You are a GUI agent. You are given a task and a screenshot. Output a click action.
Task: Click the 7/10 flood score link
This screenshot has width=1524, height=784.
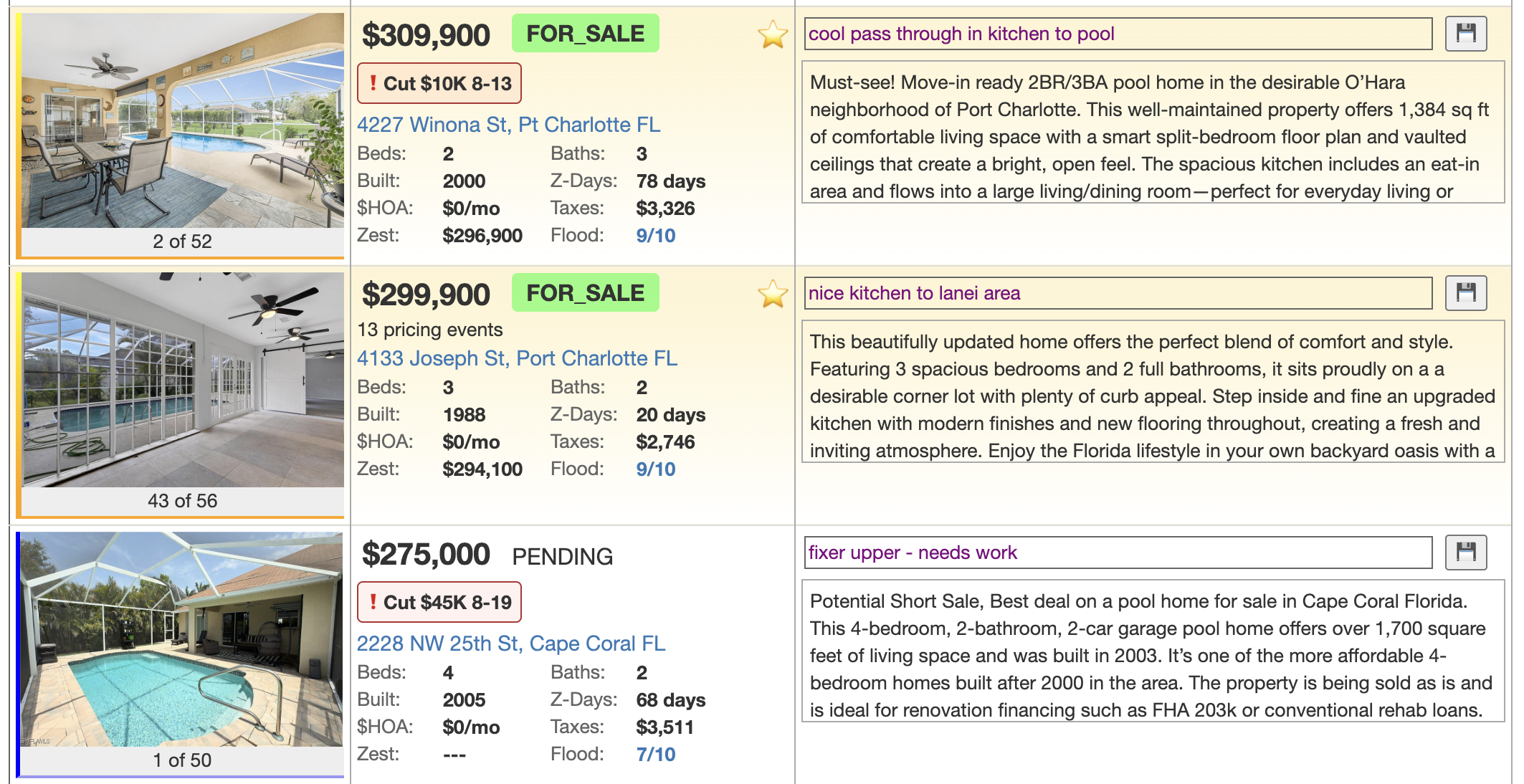point(655,755)
